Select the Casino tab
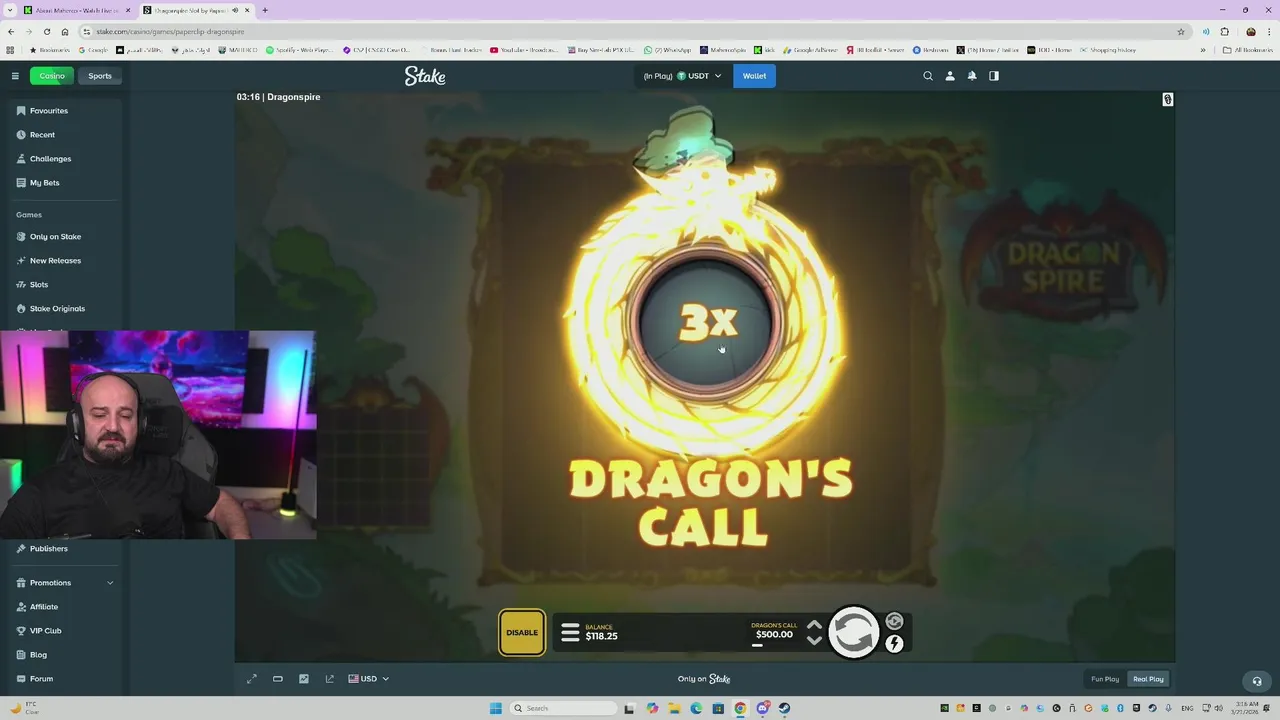 52,76
